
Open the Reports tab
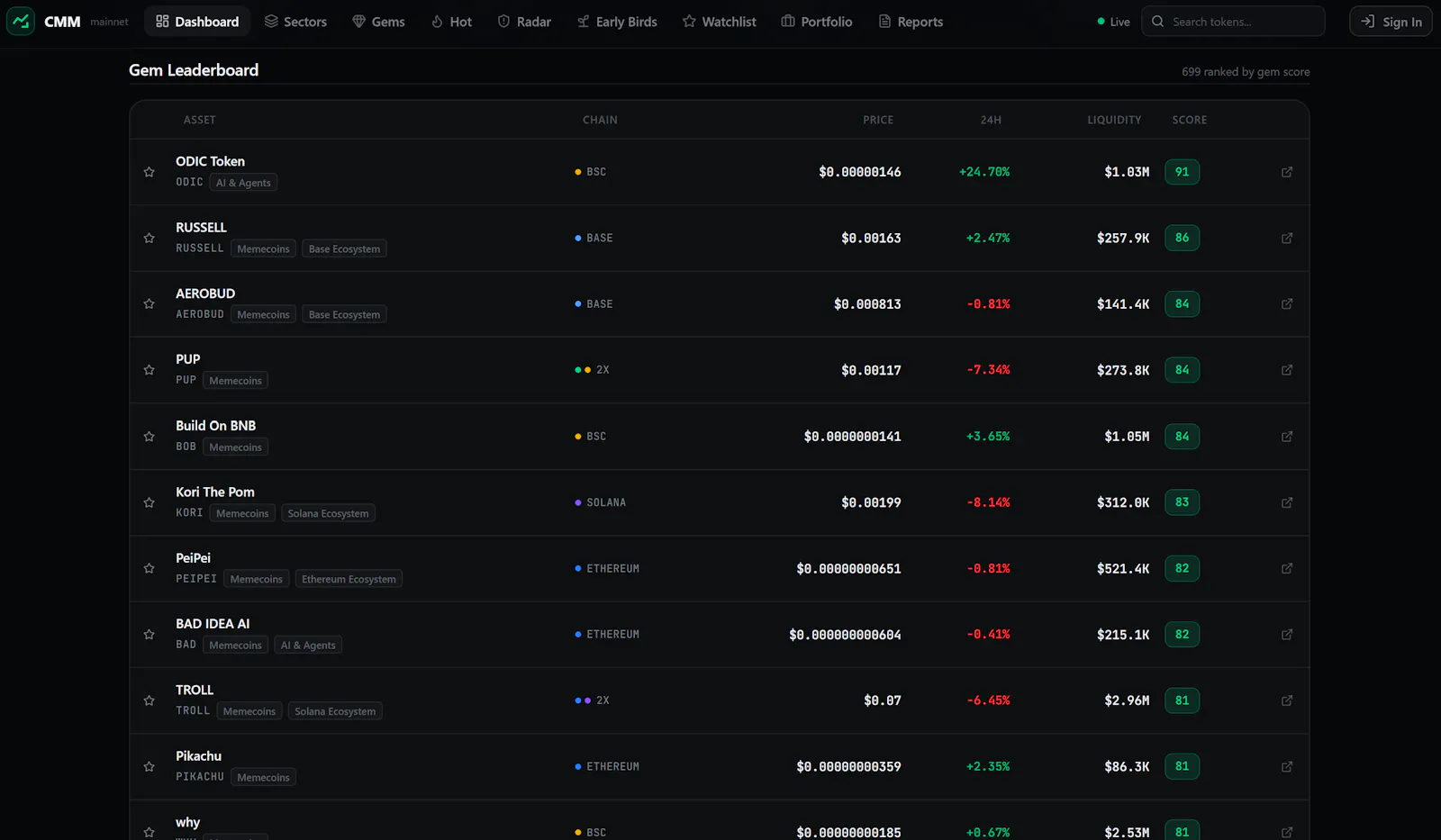pyautogui.click(x=911, y=22)
